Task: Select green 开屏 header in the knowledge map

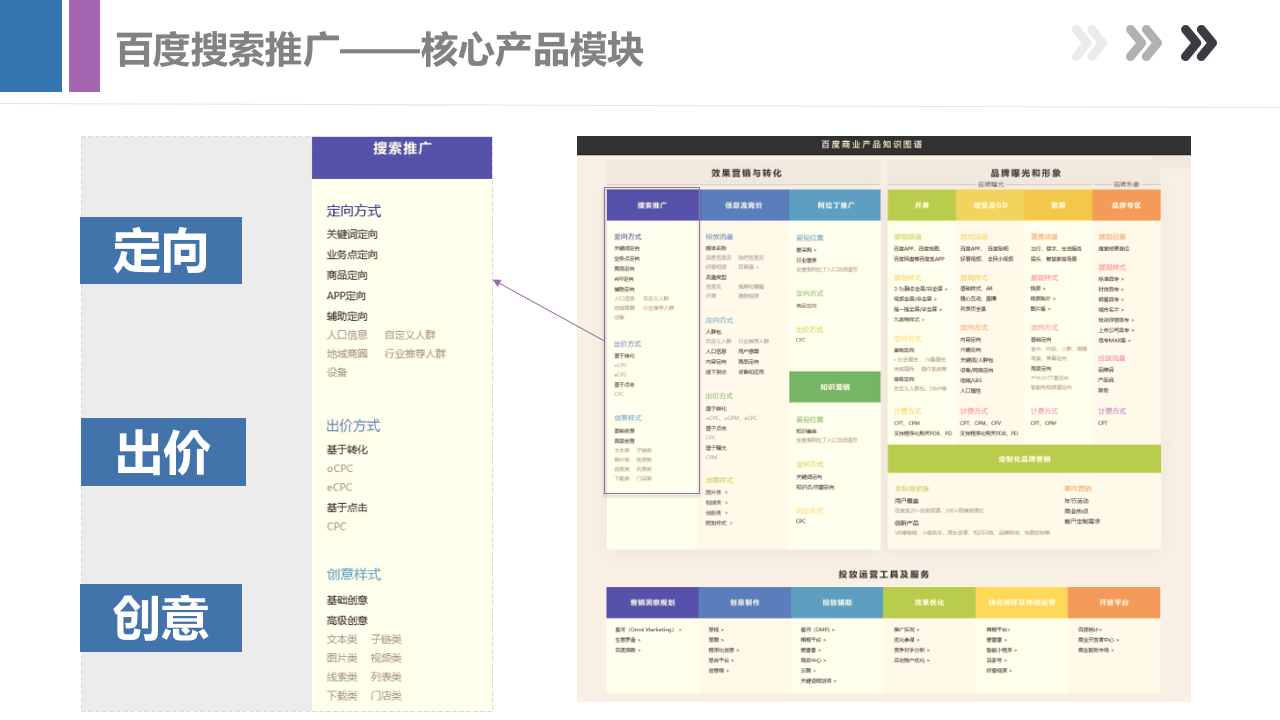Action: click(x=922, y=205)
